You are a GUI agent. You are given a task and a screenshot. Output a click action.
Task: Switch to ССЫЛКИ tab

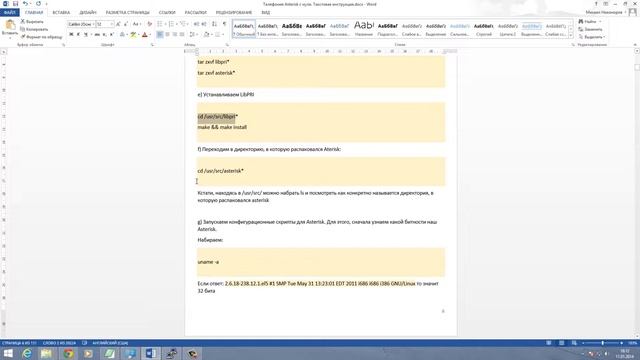pos(167,13)
